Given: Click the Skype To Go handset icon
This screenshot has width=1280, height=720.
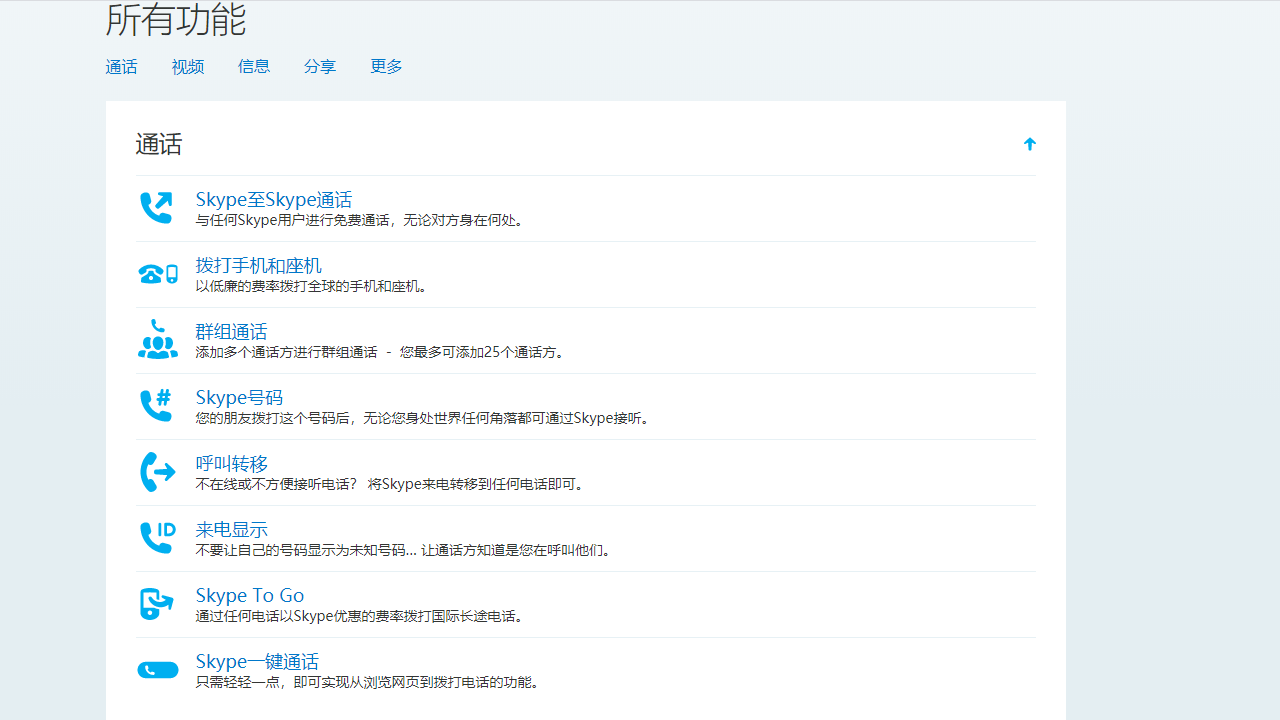Looking at the screenshot, I should 157,603.
